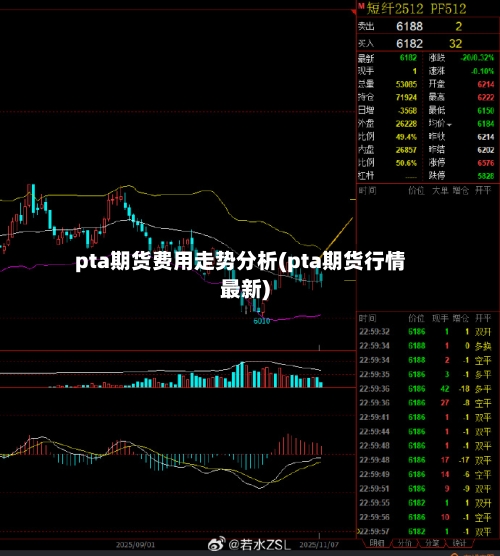Select the 持仓 value 71924

(406, 97)
